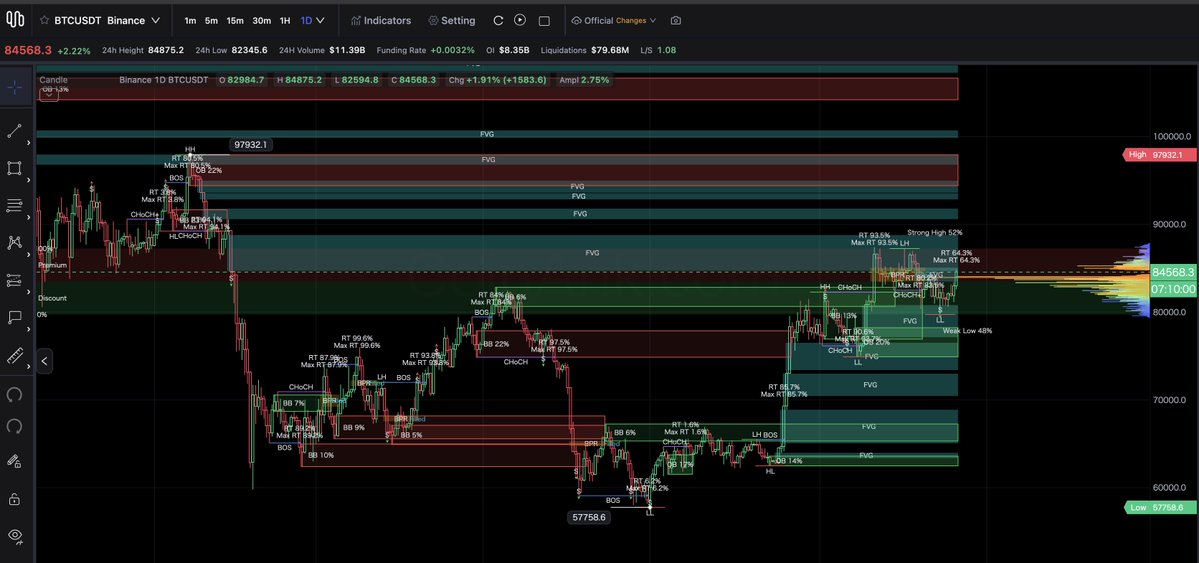Switch to the 30m timeframe
Screen dimensions: 1199x563
coord(262,21)
